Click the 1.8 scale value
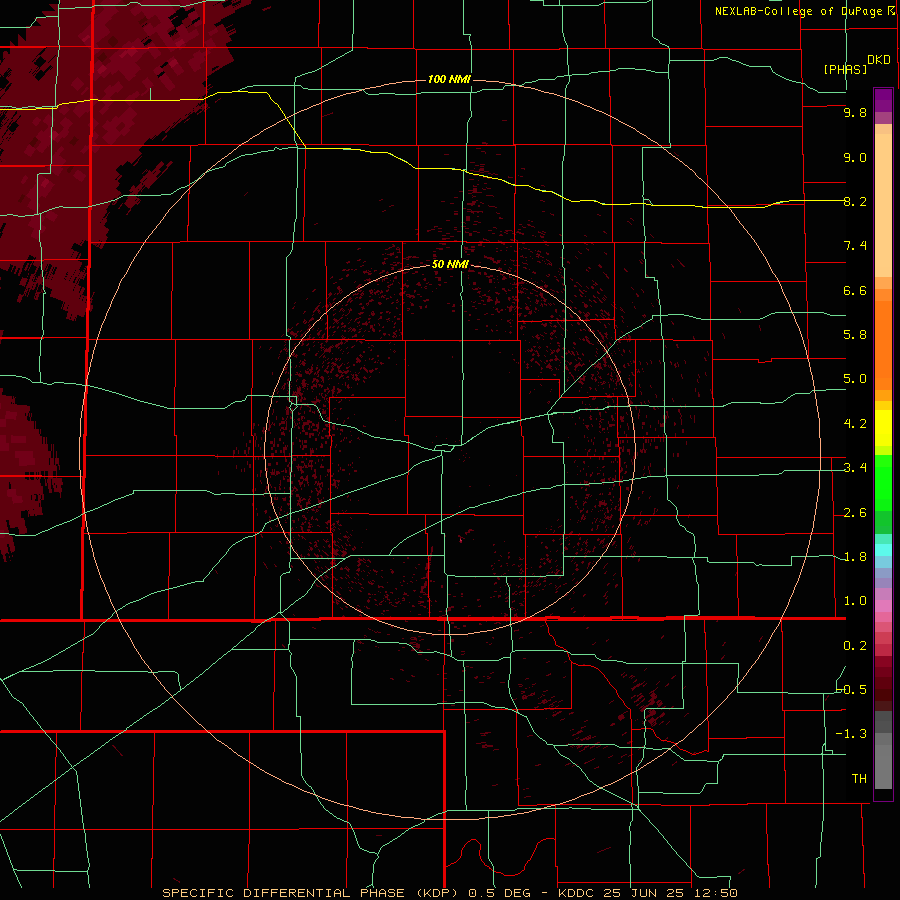900x900 pixels. pyautogui.click(x=855, y=557)
